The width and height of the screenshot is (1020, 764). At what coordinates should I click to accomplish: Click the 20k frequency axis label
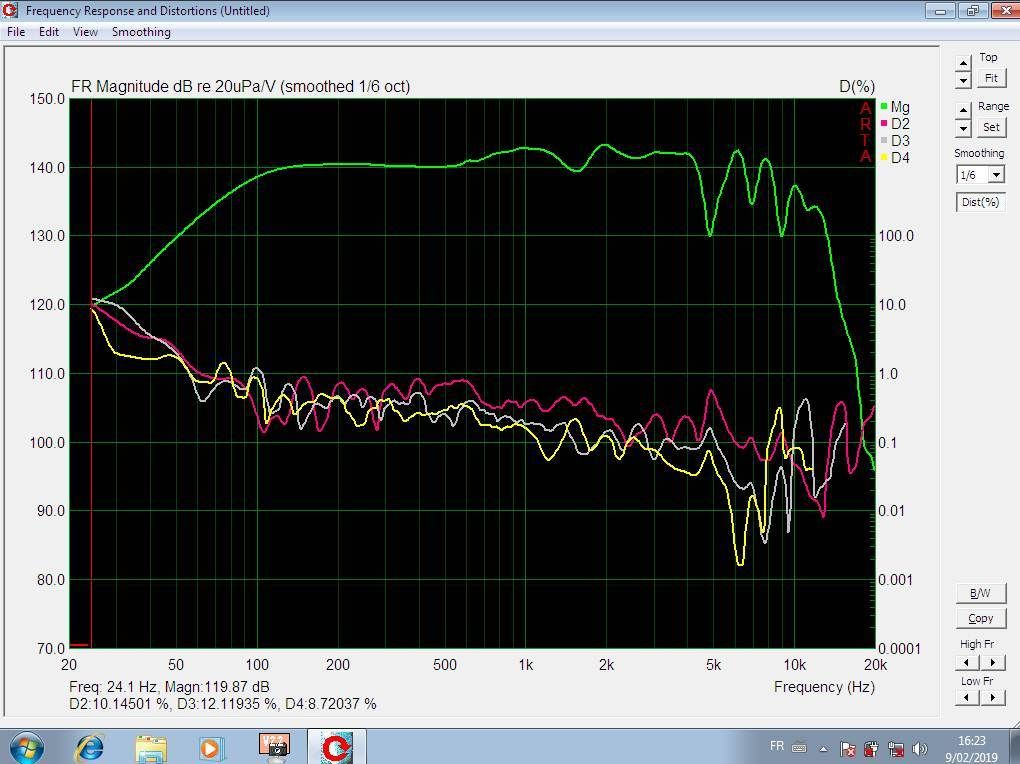[x=875, y=665]
